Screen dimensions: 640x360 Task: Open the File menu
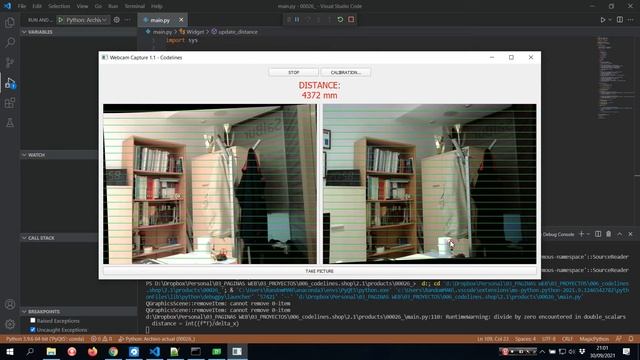pyautogui.click(x=22, y=6)
